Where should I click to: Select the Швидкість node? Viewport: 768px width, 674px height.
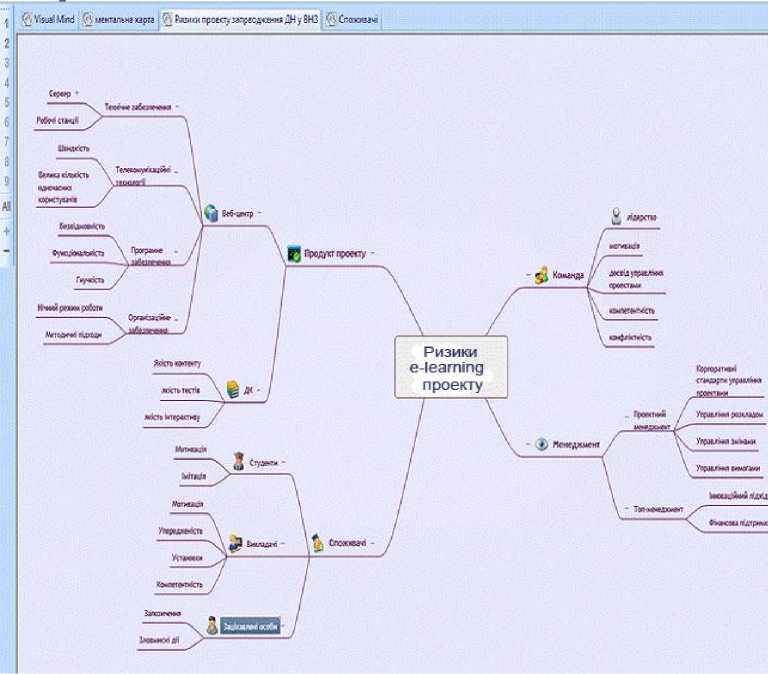tap(73, 148)
